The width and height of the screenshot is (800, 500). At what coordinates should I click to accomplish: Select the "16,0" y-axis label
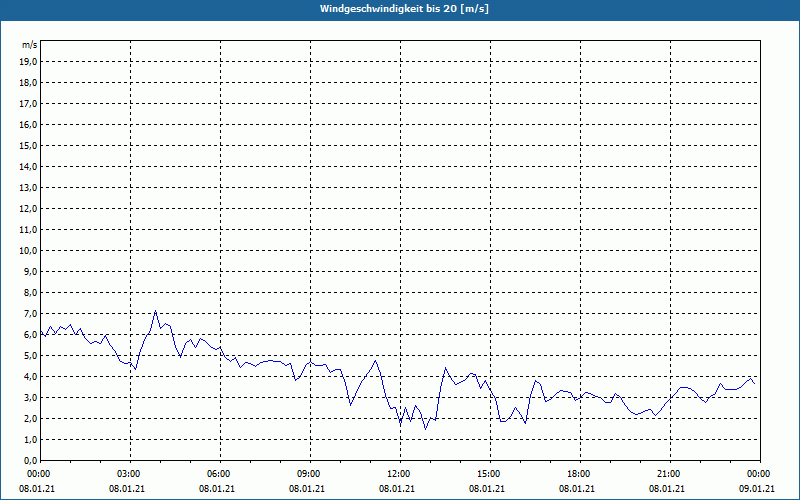(28, 124)
